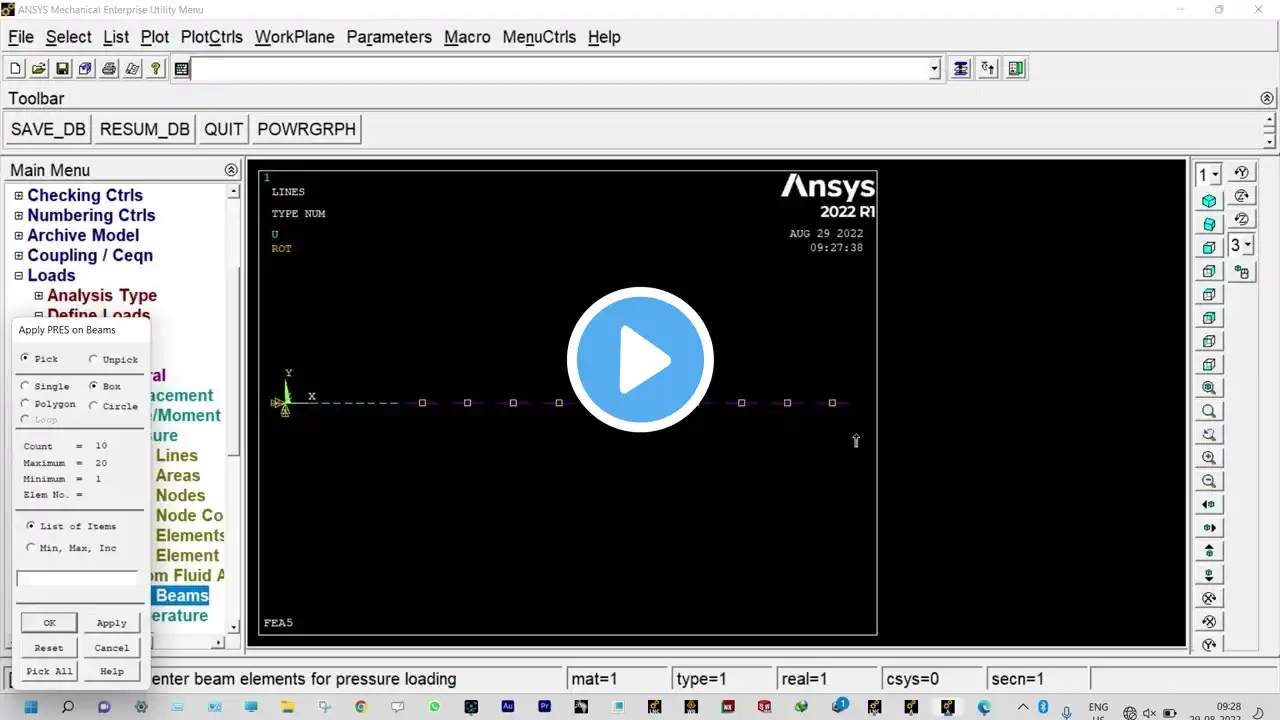Select the Oblique View tilted cube icon
Screen dimensions: 1280x720
(1209, 224)
